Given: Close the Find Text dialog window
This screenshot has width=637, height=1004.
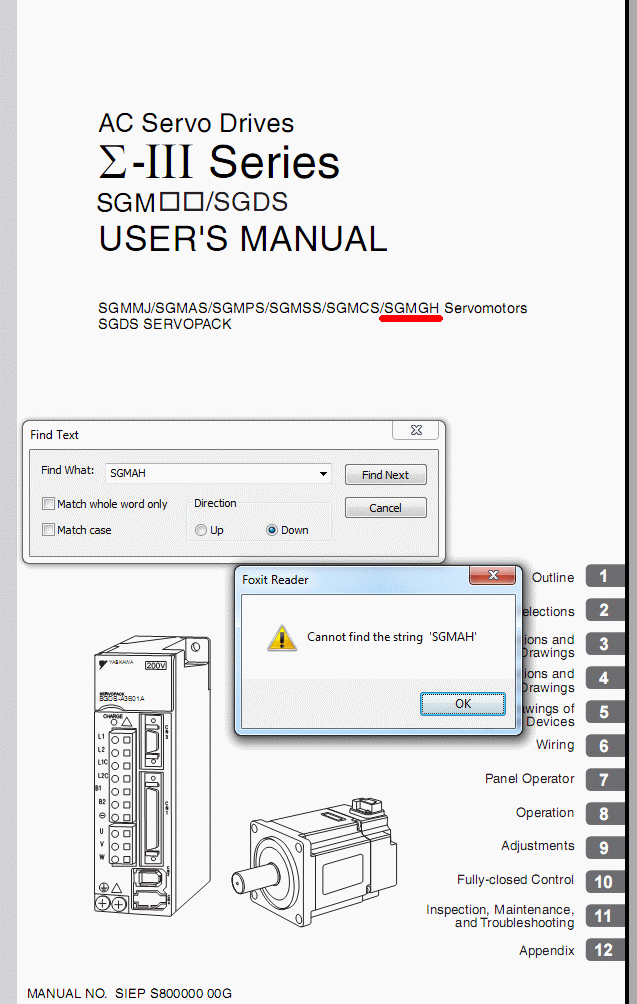Looking at the screenshot, I should [x=416, y=430].
